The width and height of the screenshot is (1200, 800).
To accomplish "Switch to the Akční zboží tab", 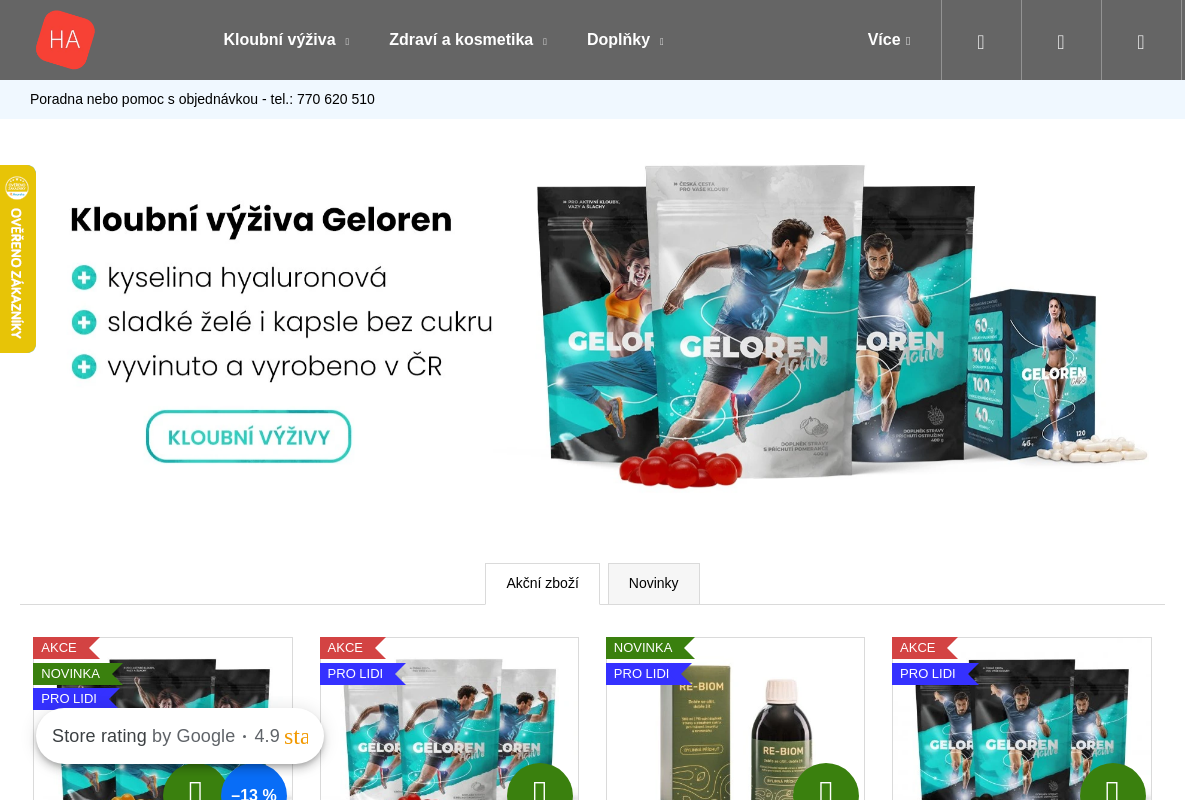I will click(542, 583).
